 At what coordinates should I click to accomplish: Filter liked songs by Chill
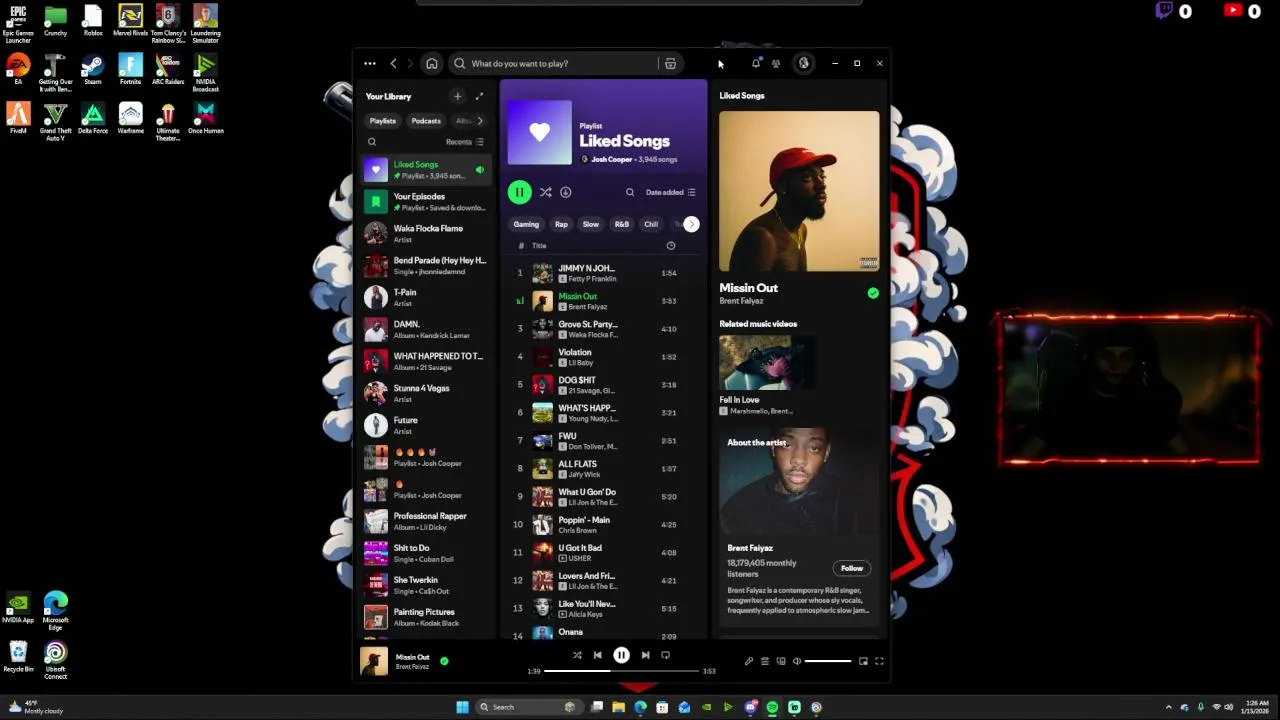651,225
